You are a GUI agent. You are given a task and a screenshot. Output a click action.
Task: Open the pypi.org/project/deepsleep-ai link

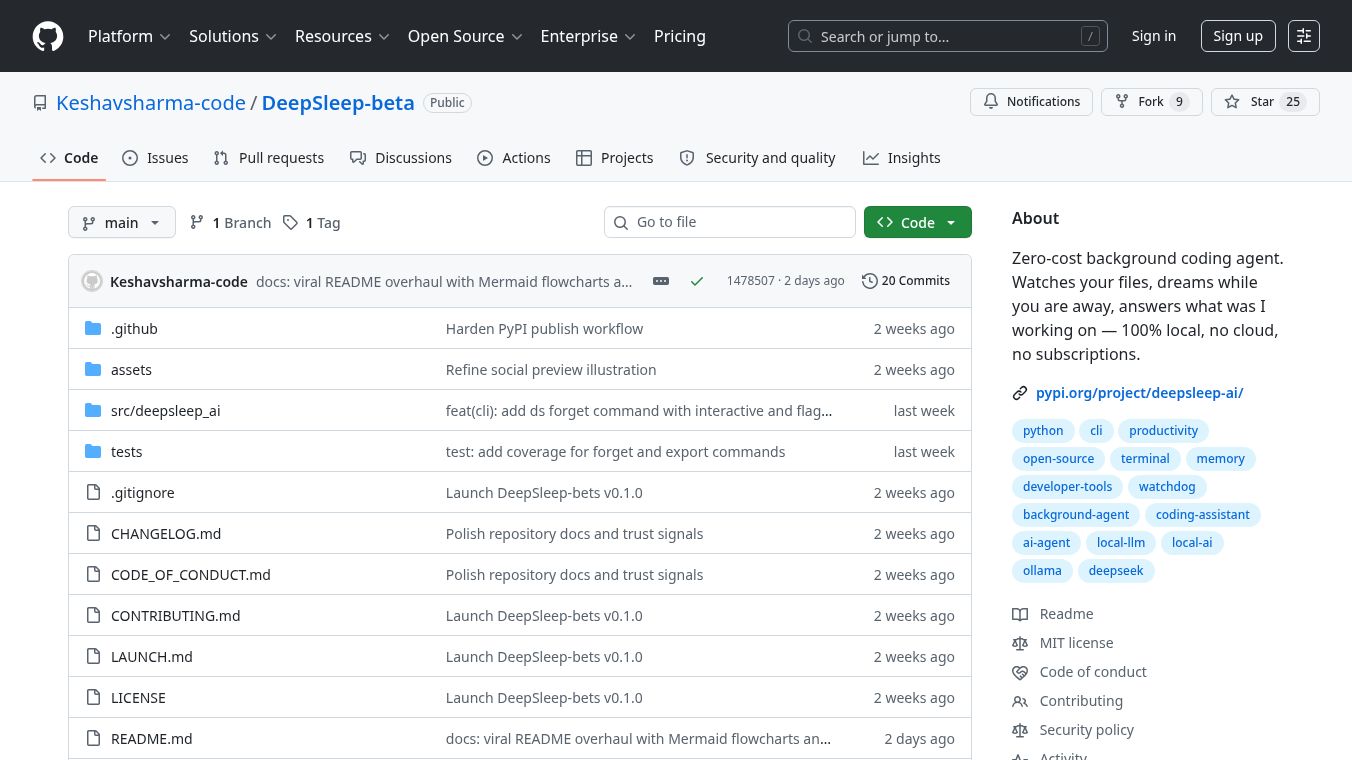tap(1139, 393)
